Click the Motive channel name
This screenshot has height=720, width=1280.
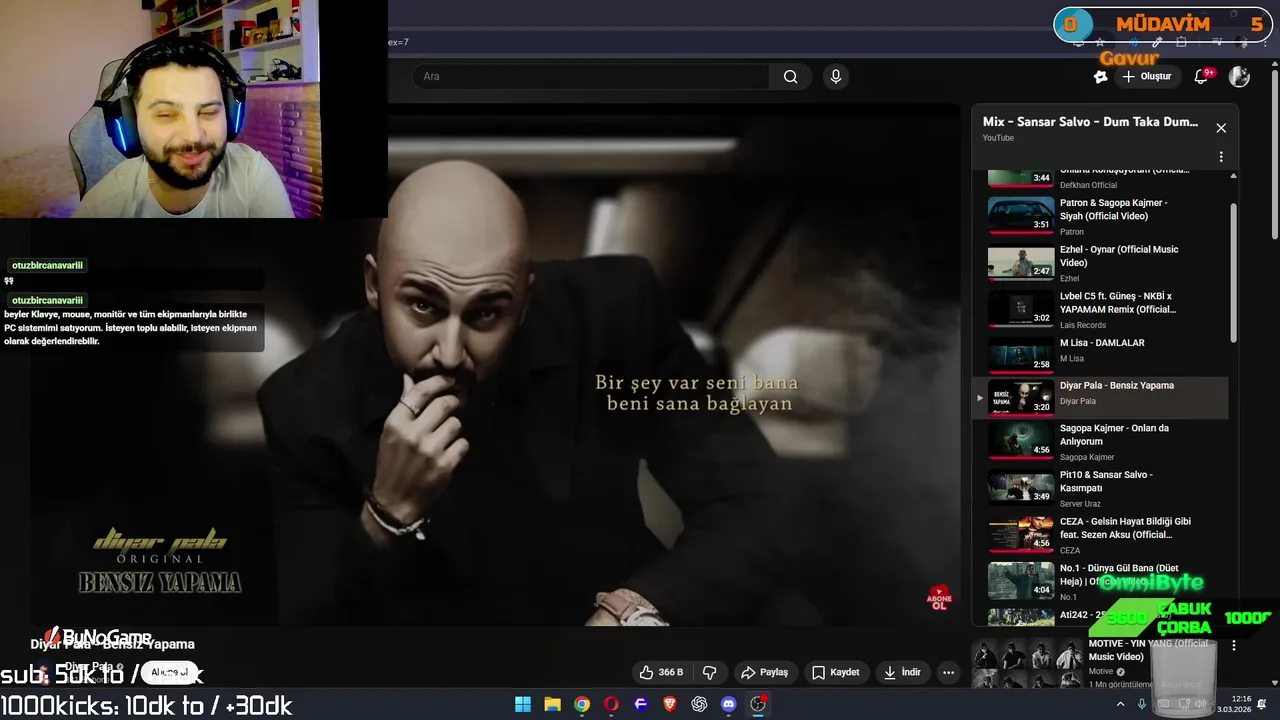tap(1100, 672)
